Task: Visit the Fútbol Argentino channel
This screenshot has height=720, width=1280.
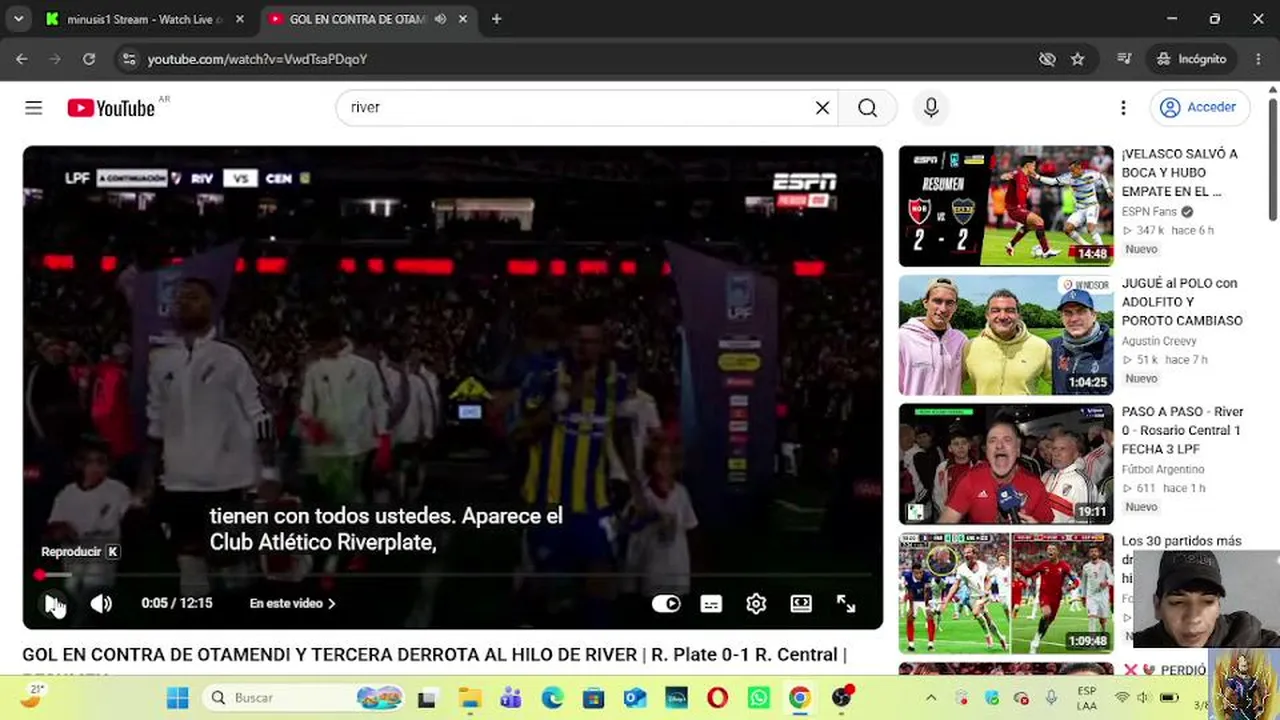Action: point(1163,469)
